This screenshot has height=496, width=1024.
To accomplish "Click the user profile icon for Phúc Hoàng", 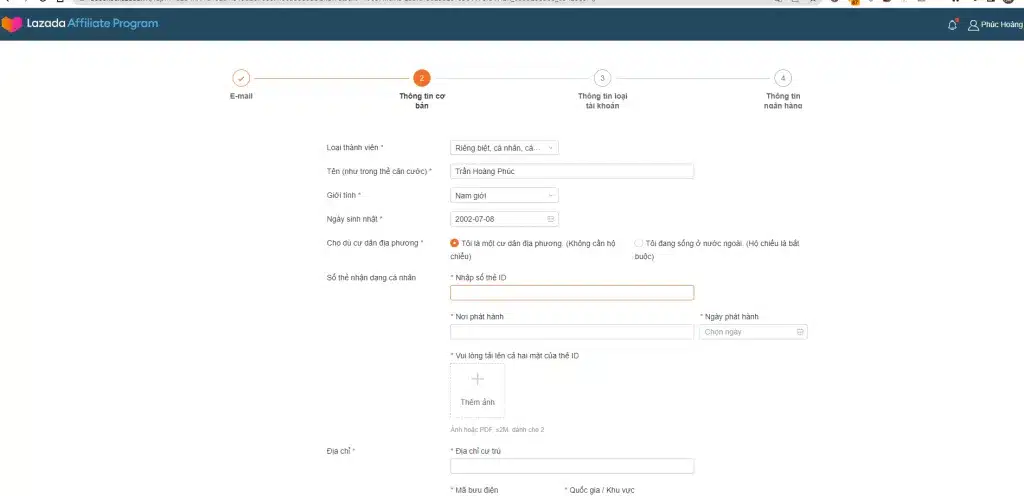I will 973,25.
